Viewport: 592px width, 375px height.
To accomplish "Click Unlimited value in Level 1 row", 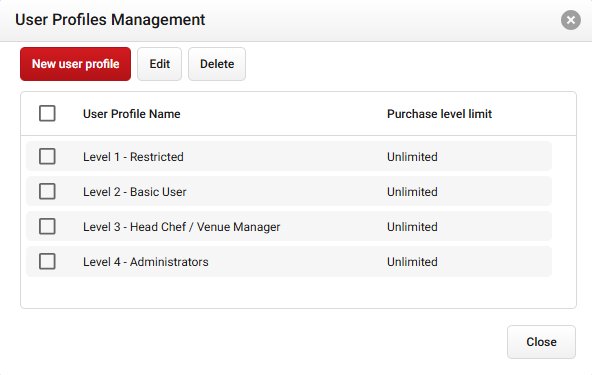I will click(x=412, y=157).
